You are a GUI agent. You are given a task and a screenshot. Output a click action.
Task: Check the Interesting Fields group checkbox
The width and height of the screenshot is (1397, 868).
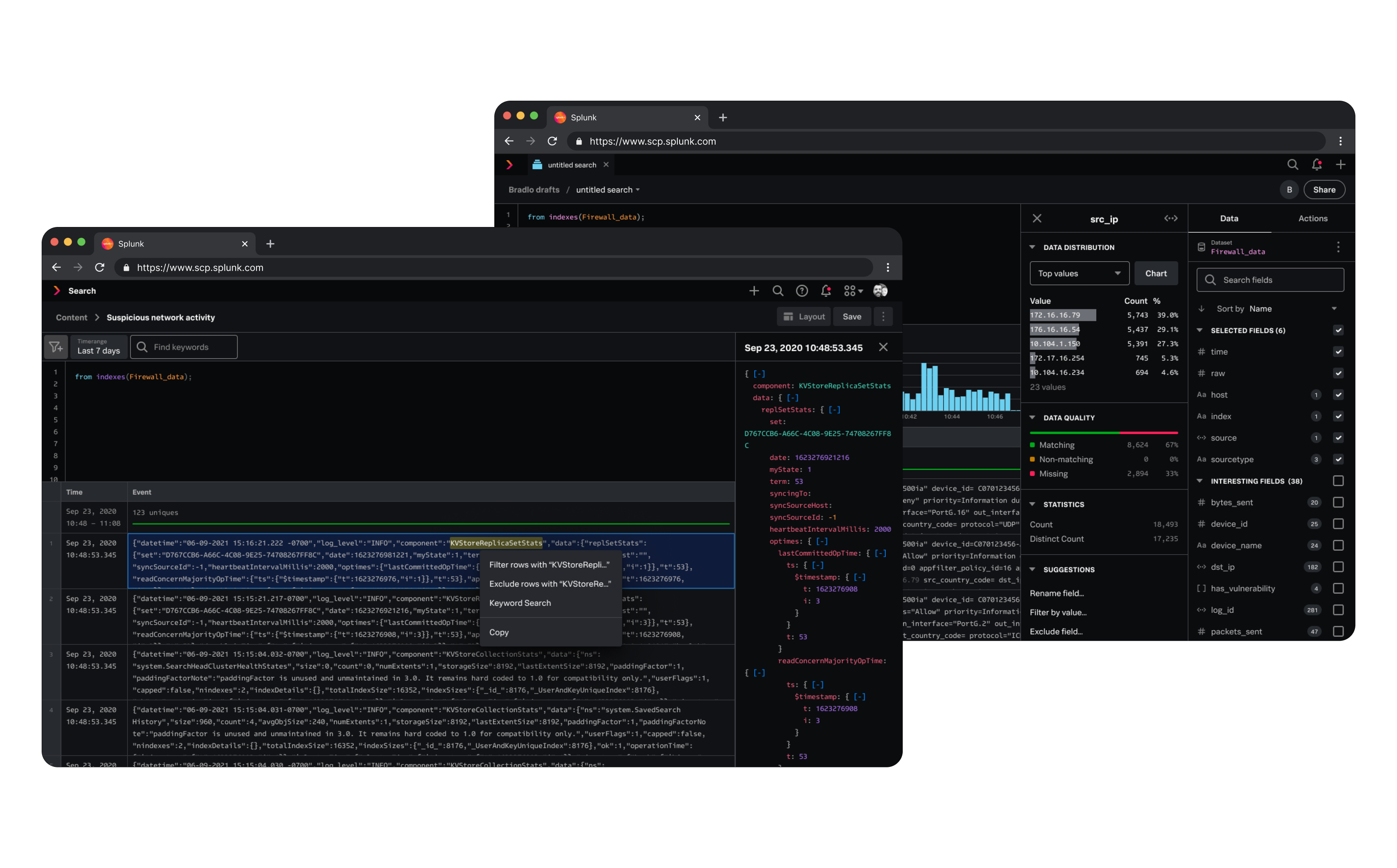pos(1338,481)
